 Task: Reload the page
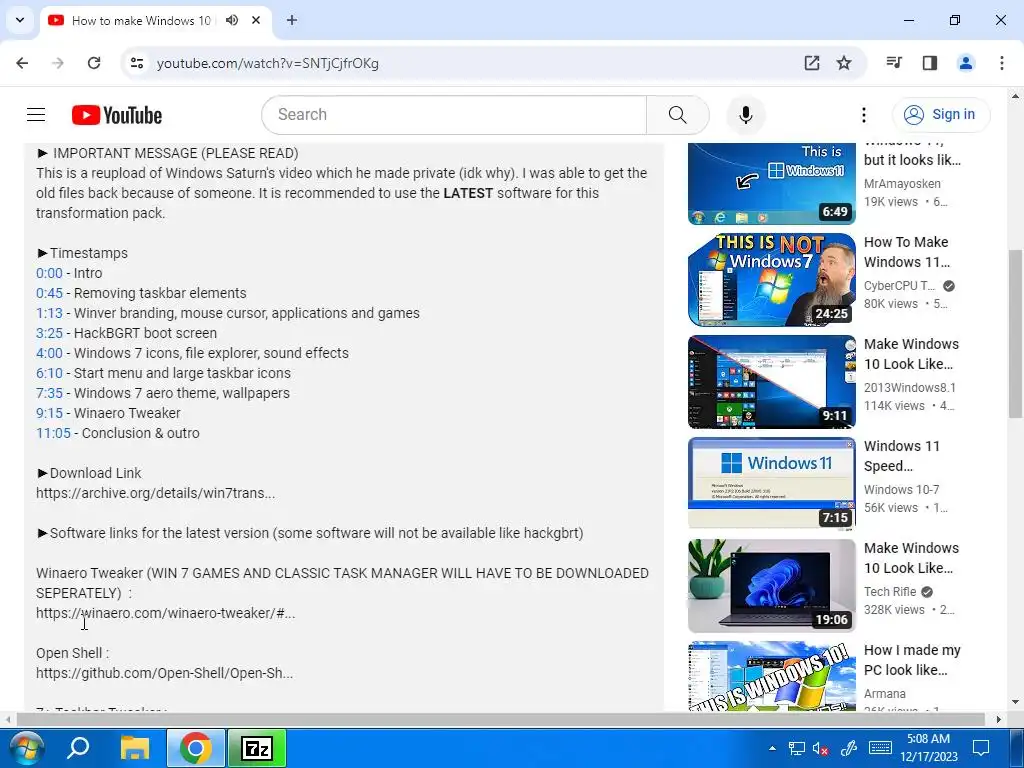[94, 63]
